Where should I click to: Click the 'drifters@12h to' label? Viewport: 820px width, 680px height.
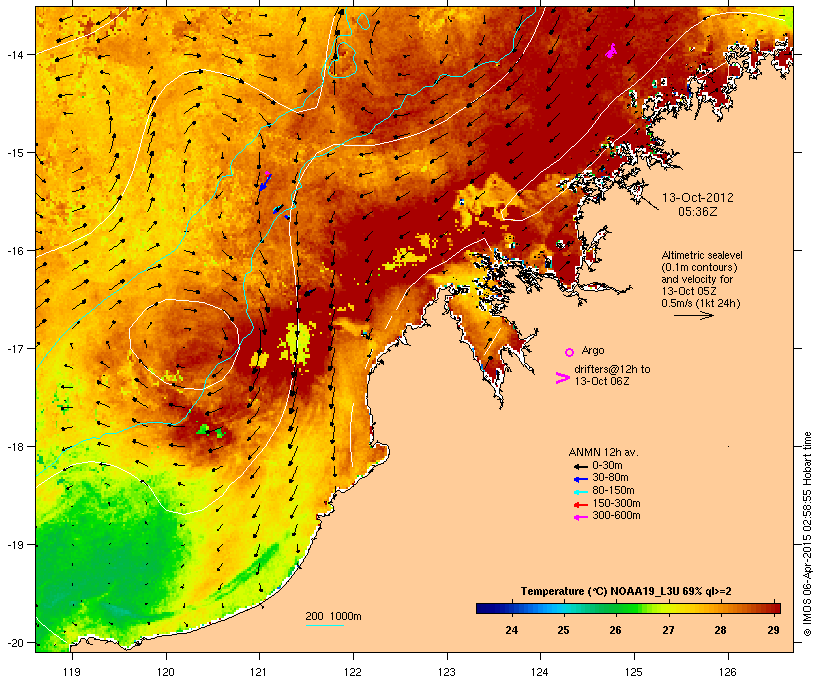point(612,369)
